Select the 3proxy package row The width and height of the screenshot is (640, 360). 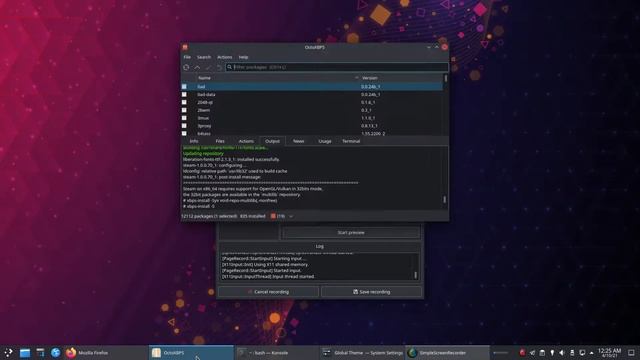(312, 126)
